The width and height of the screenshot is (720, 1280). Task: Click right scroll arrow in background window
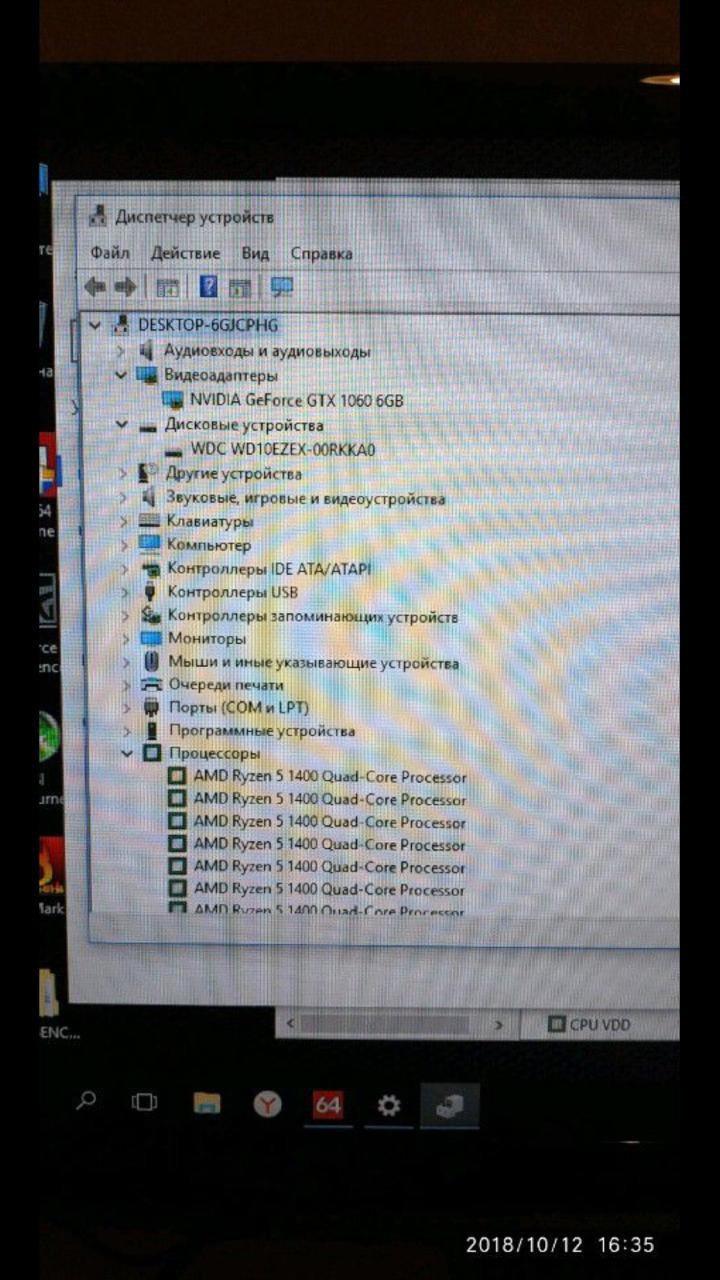[x=499, y=1025]
